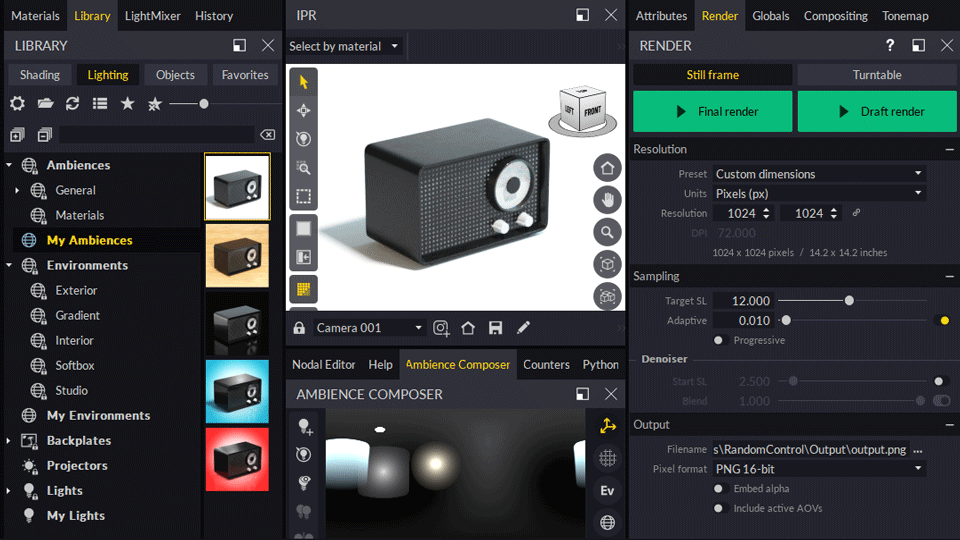Click the solid star favorites icon
The image size is (960, 540).
[127, 103]
